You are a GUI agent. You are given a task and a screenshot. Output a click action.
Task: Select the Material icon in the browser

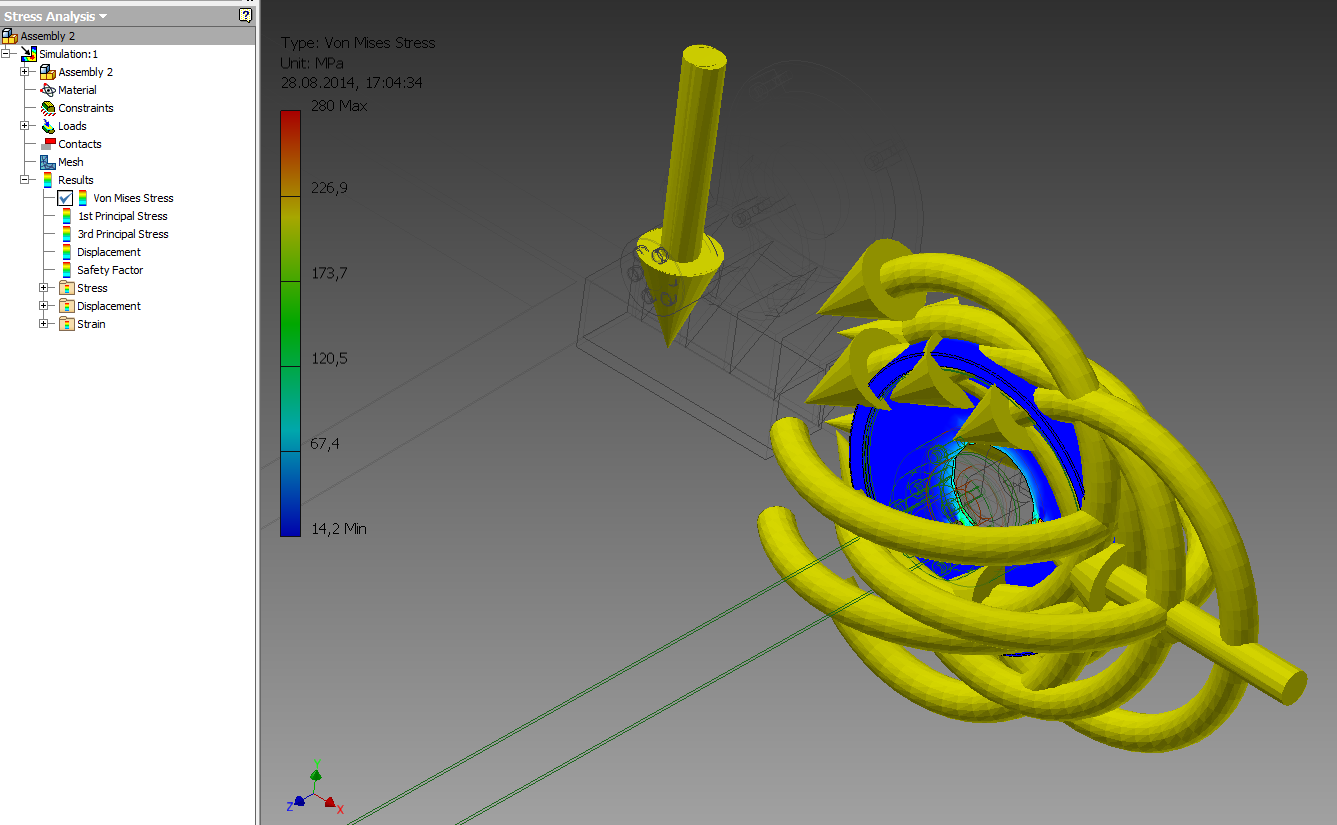coord(46,90)
